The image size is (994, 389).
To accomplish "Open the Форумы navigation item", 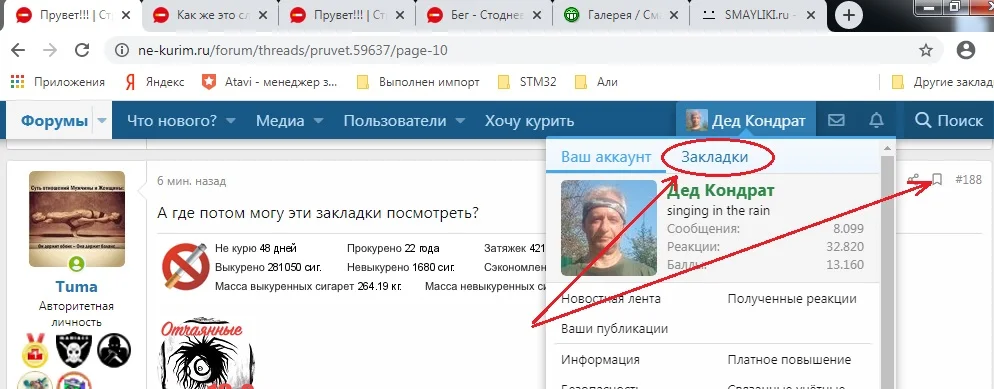I will (54, 120).
